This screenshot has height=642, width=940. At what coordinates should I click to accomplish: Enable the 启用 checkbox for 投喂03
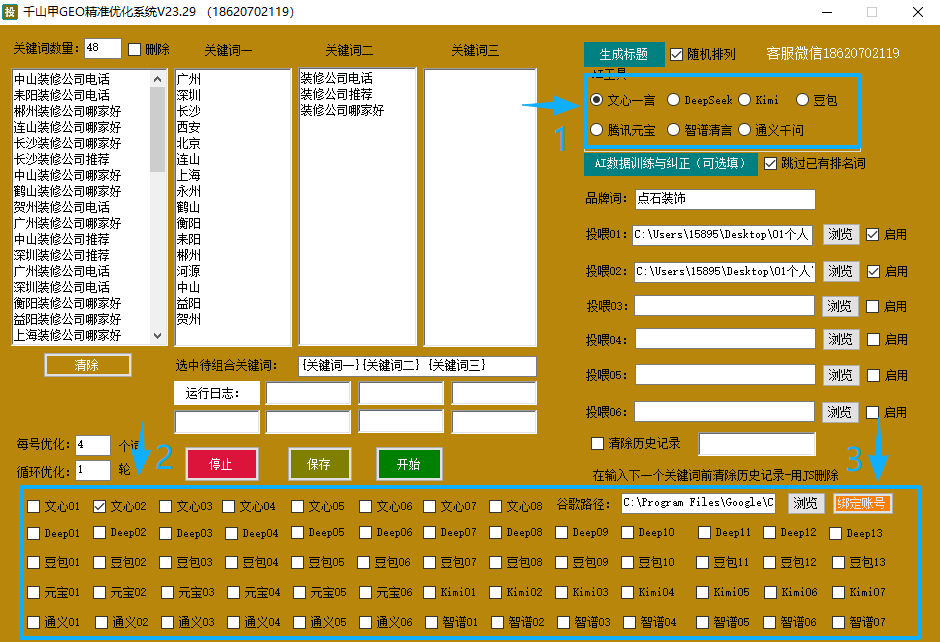873,306
